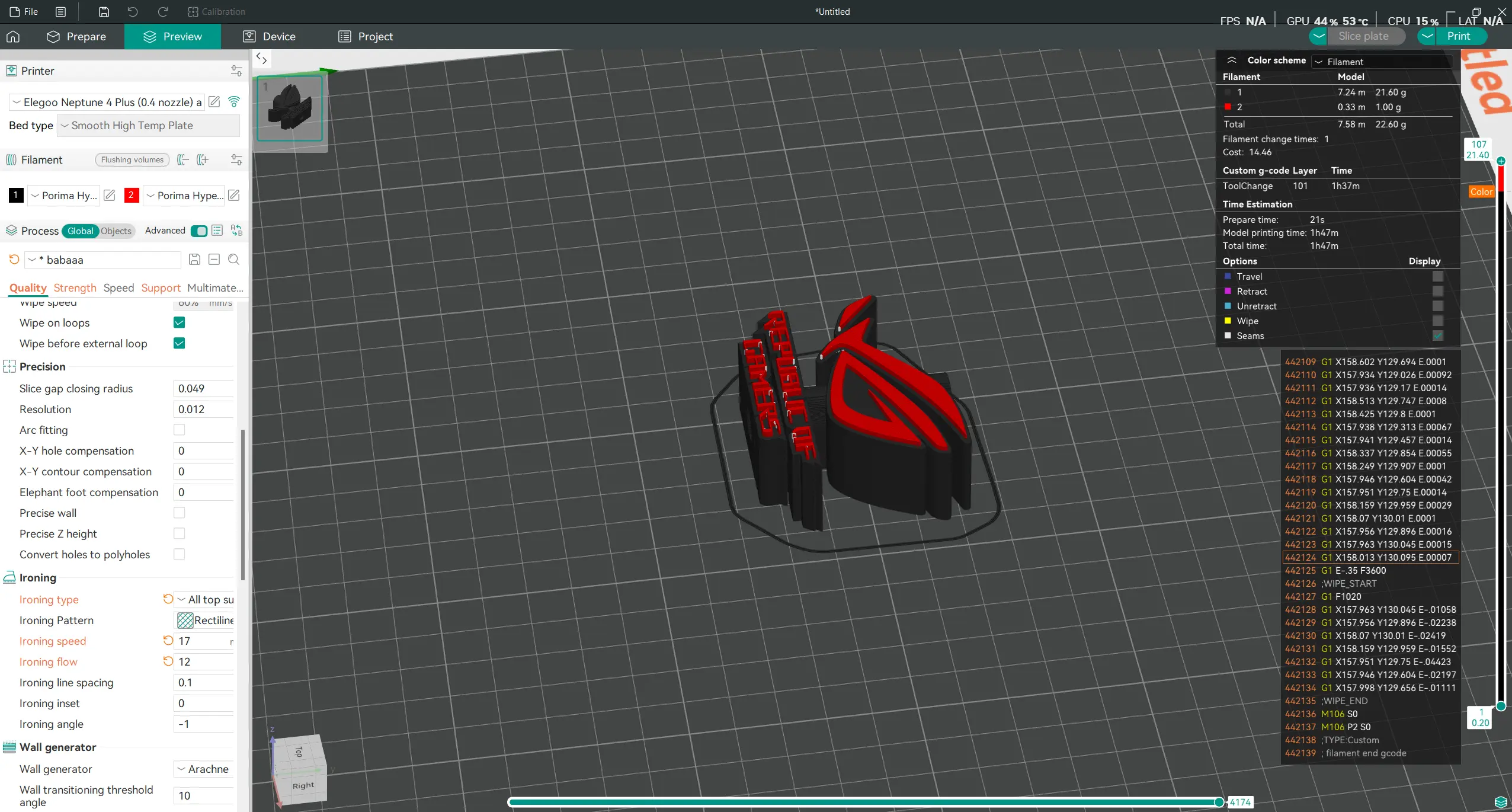Image resolution: width=1512 pixels, height=812 pixels.
Task: Switch to the Project tab
Action: 366,37
